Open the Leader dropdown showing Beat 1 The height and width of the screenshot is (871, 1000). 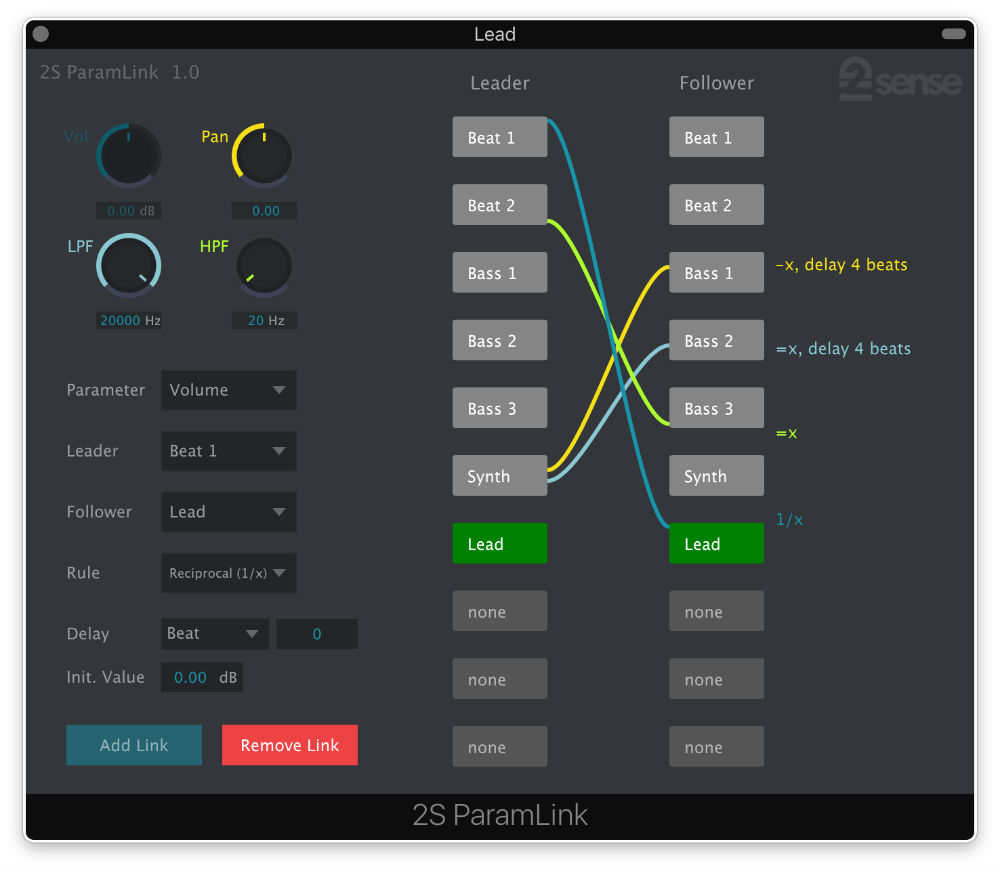[228, 451]
